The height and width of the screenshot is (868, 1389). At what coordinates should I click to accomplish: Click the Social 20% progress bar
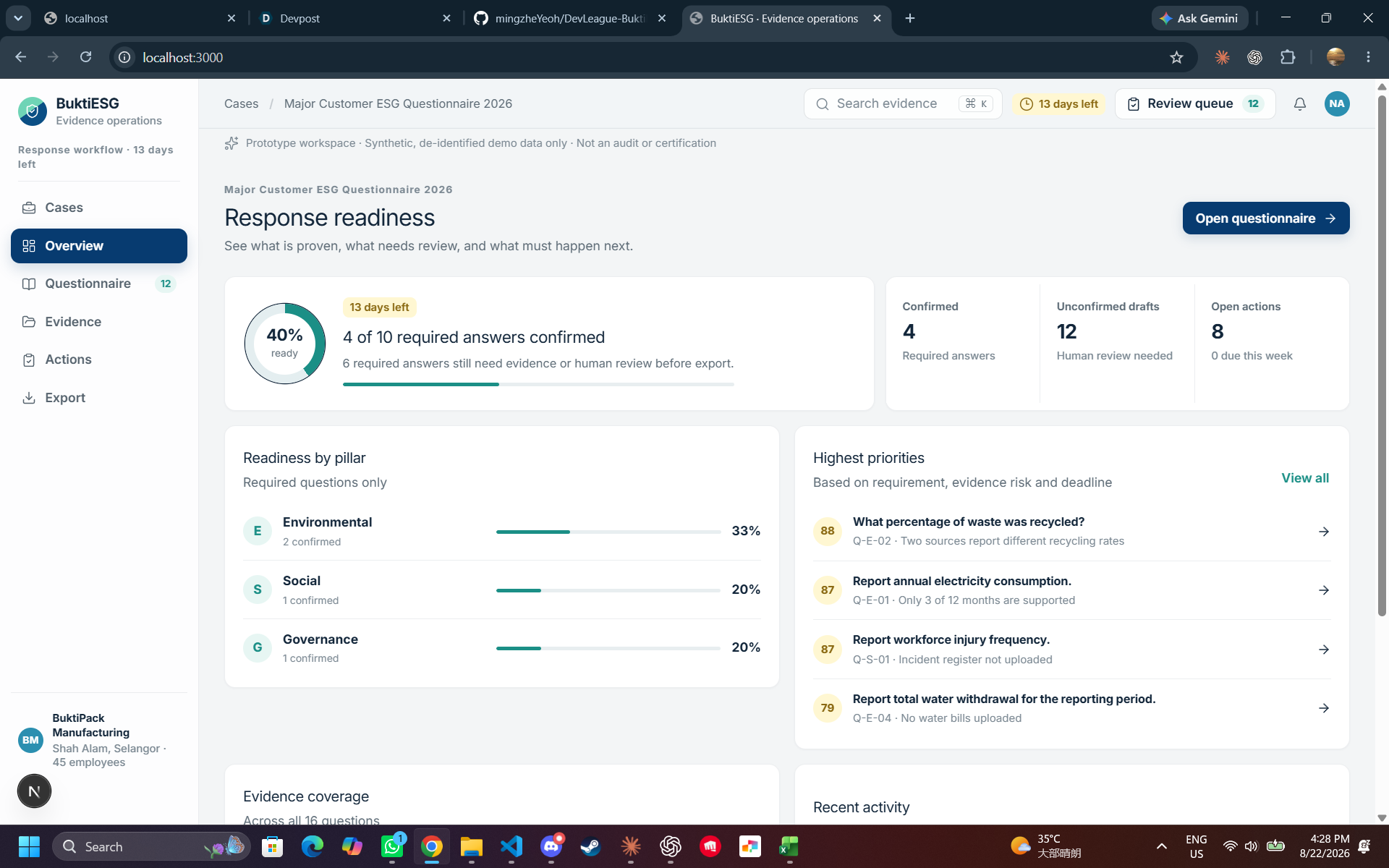point(608,590)
